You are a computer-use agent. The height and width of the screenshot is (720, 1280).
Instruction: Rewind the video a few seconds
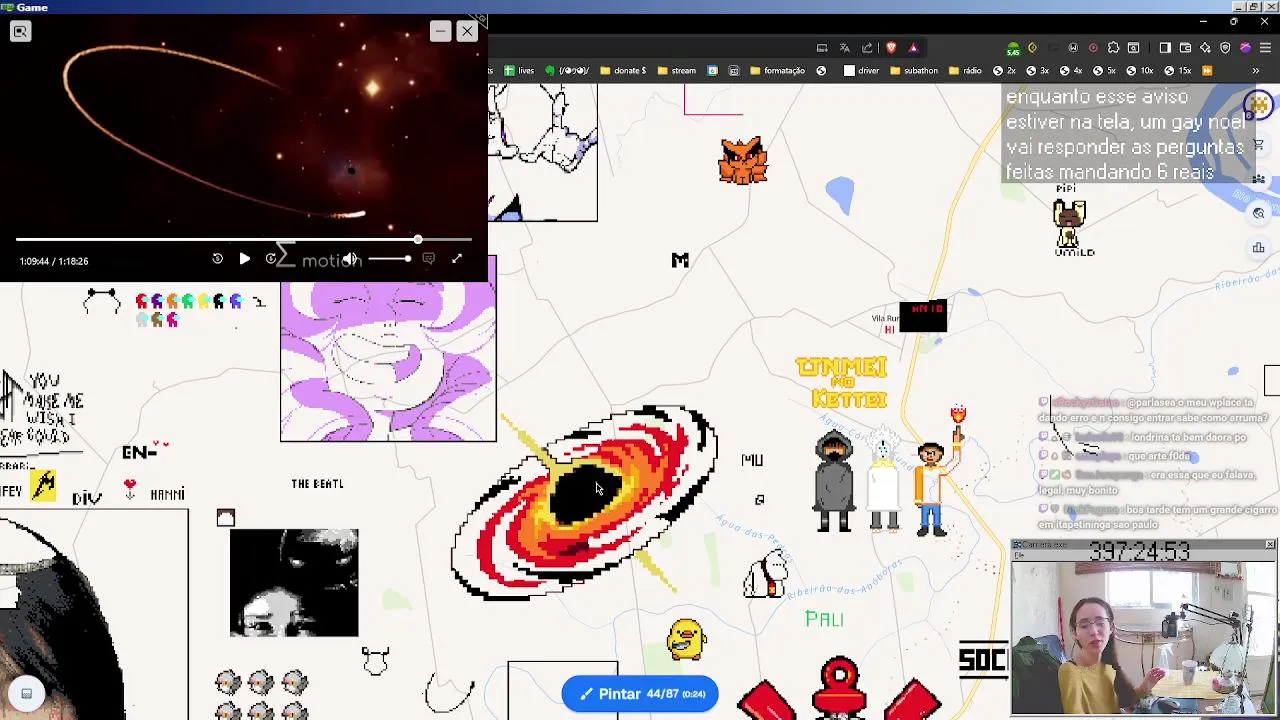(x=217, y=259)
